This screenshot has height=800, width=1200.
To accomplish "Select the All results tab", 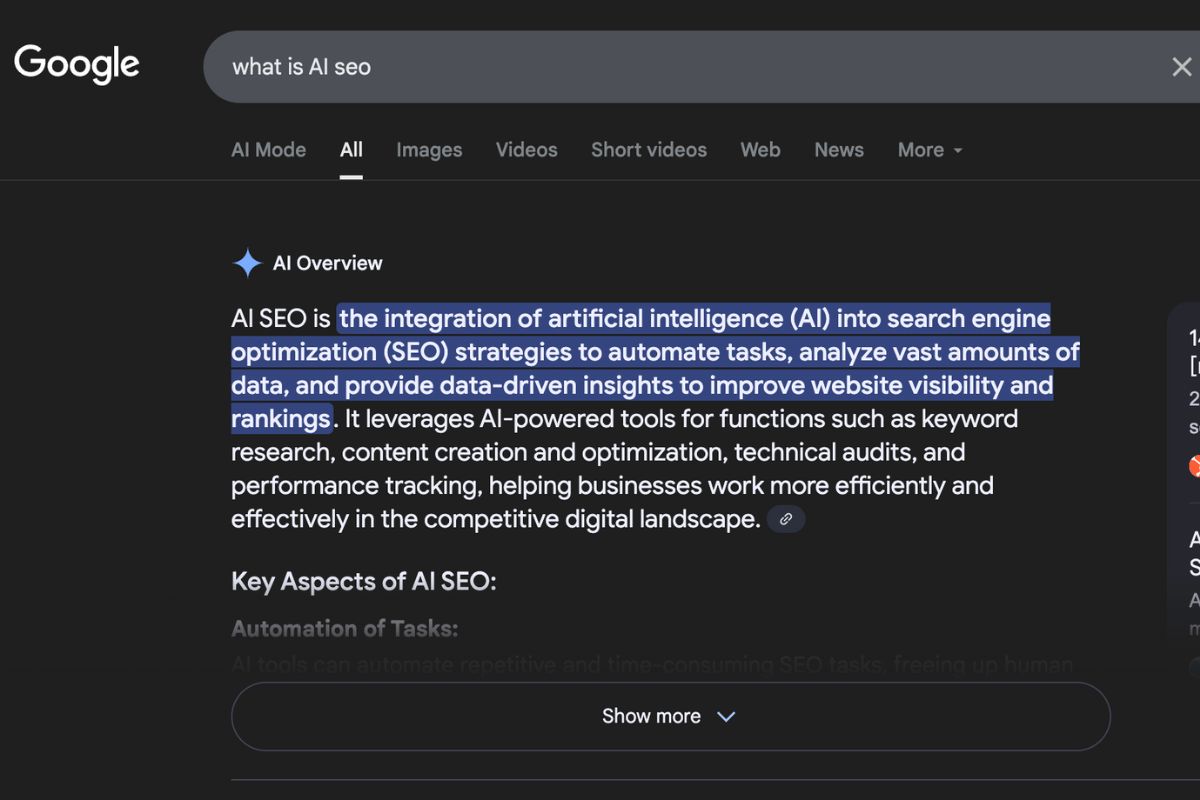I will coord(351,149).
